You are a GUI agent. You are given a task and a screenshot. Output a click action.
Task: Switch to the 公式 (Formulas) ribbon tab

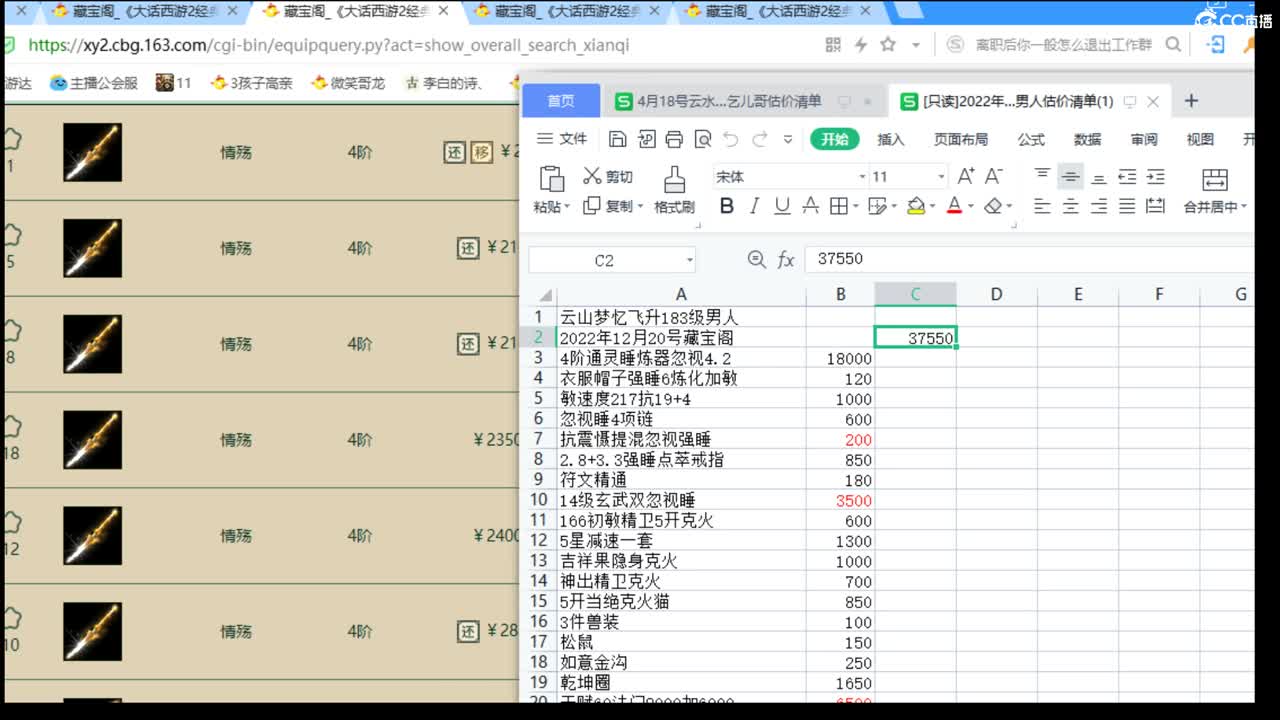coord(1031,139)
